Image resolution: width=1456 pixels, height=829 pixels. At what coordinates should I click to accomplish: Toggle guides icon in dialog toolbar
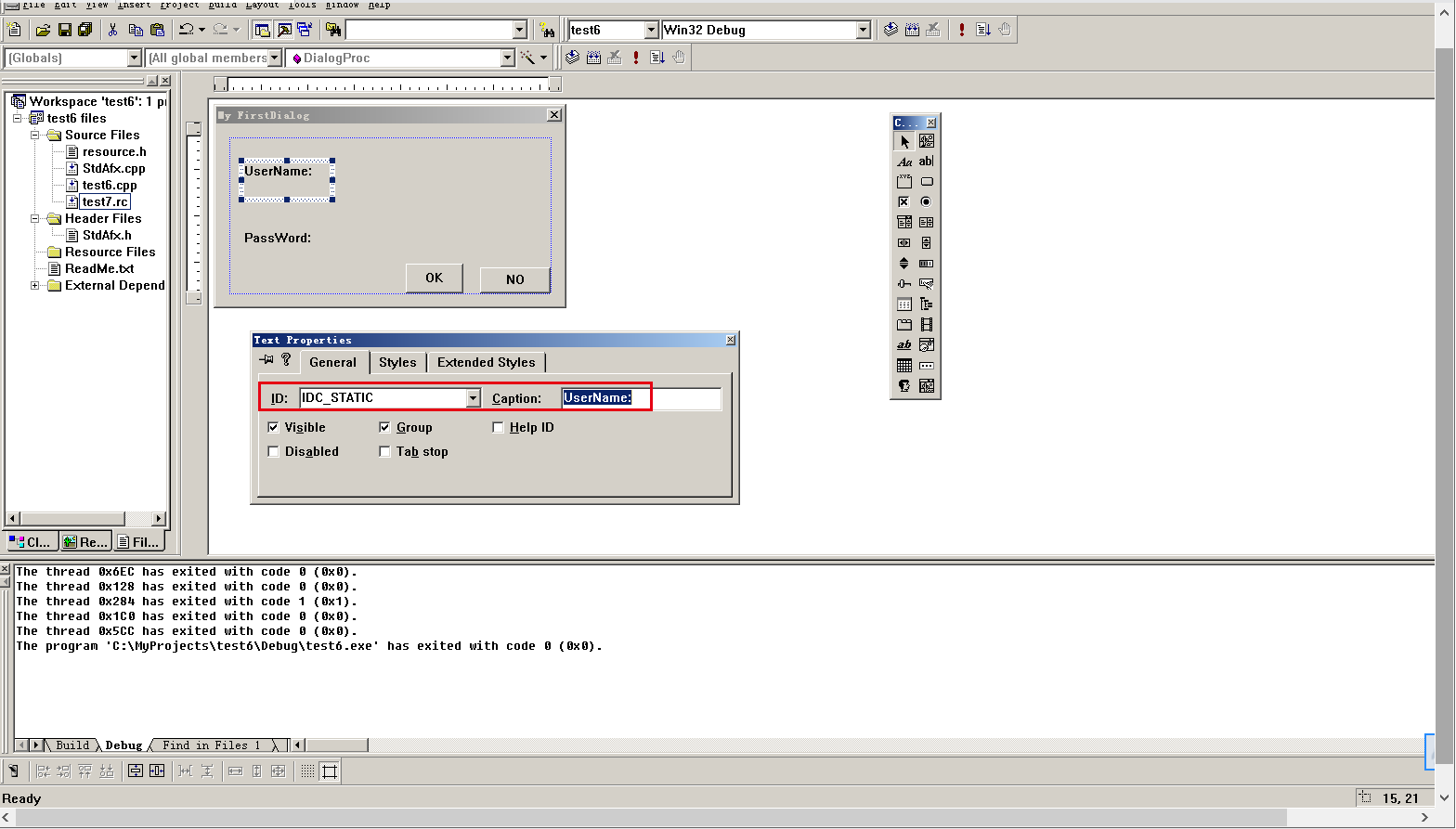pyautogui.click(x=330, y=771)
